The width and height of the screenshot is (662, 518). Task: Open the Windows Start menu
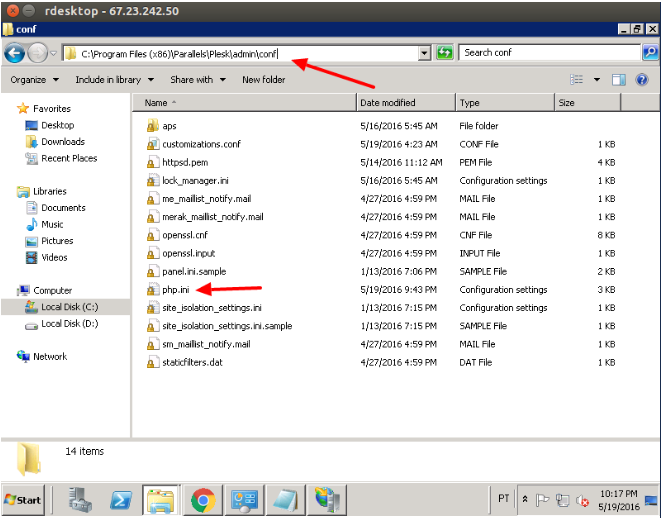click(23, 500)
